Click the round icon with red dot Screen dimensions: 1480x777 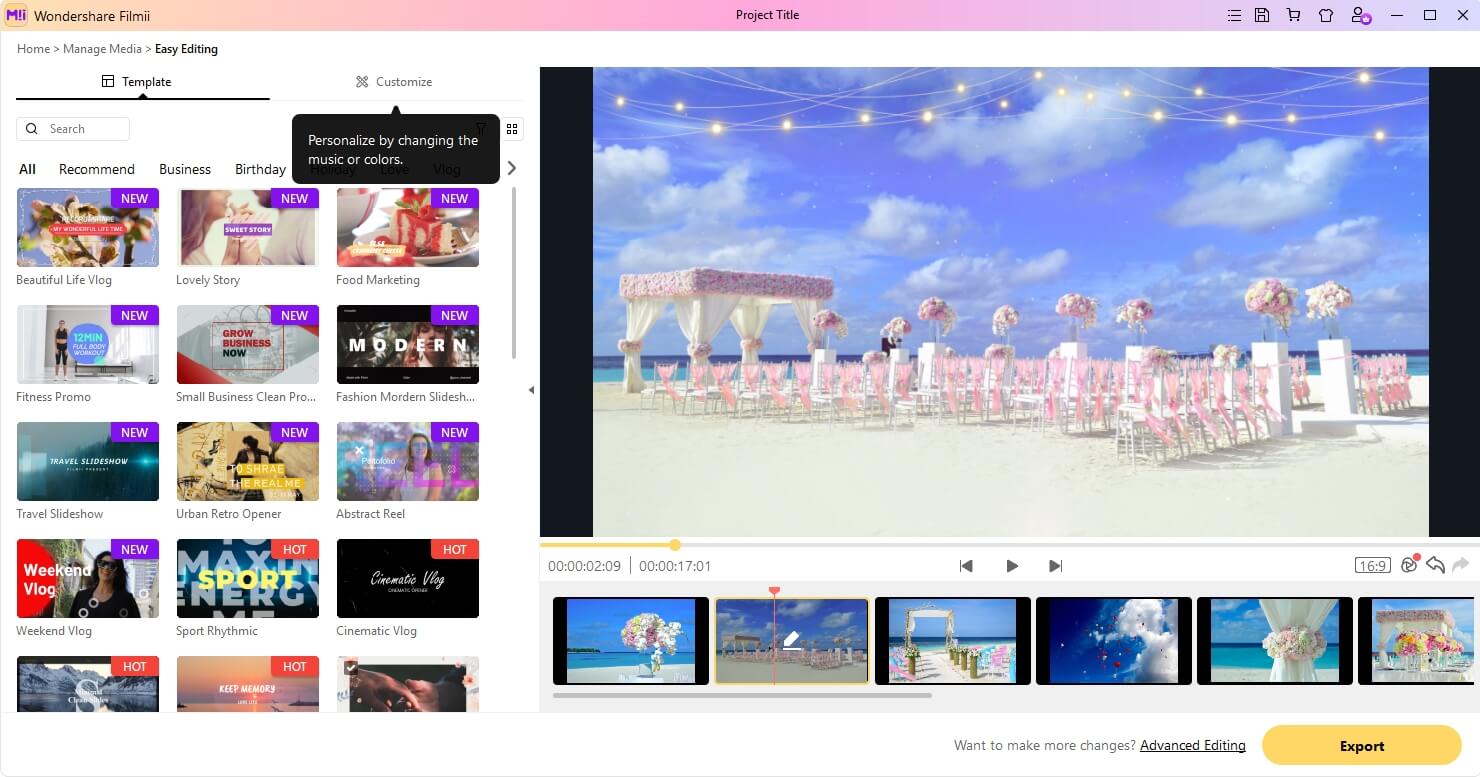tap(1410, 564)
